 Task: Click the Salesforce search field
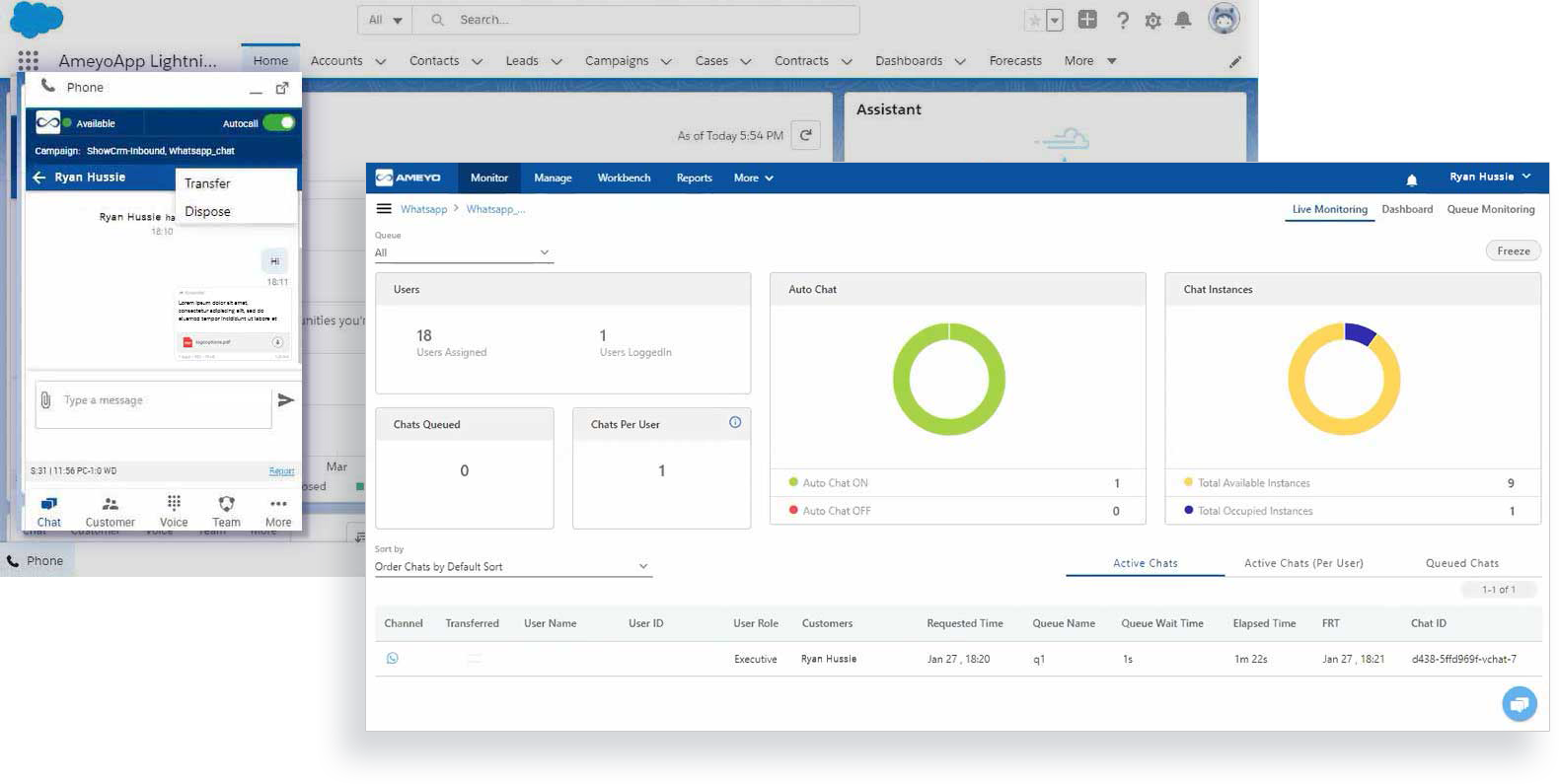coord(636,20)
